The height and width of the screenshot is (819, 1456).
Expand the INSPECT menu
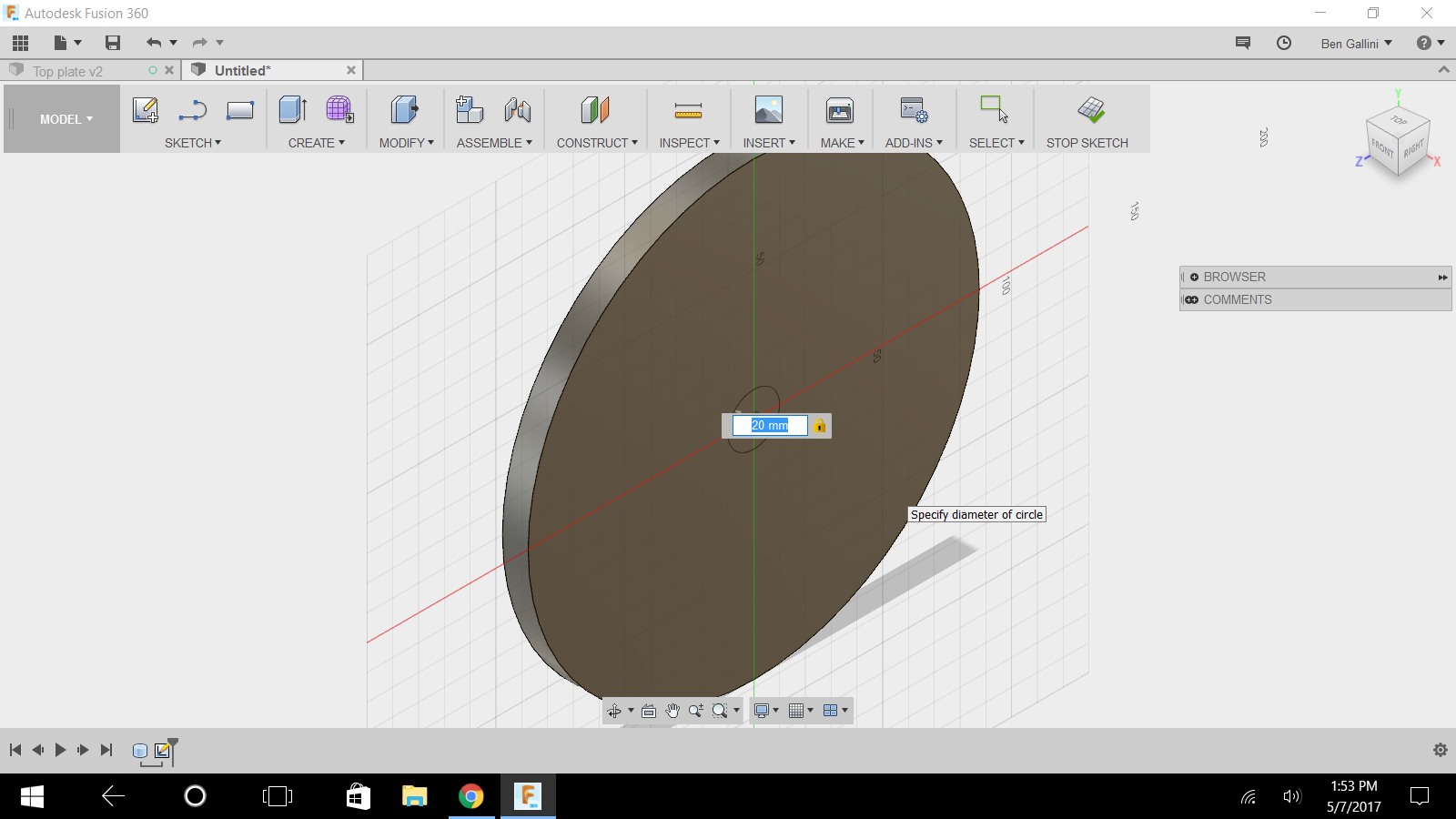[690, 143]
